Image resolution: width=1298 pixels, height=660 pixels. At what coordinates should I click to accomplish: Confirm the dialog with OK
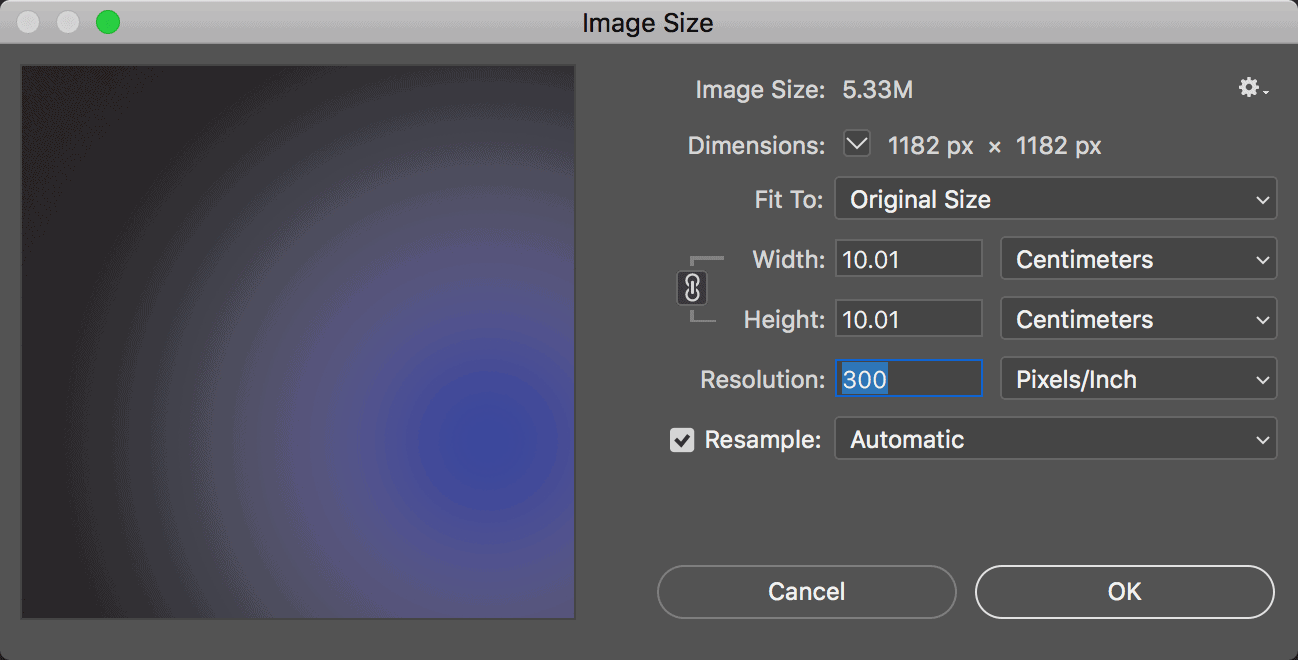1124,592
